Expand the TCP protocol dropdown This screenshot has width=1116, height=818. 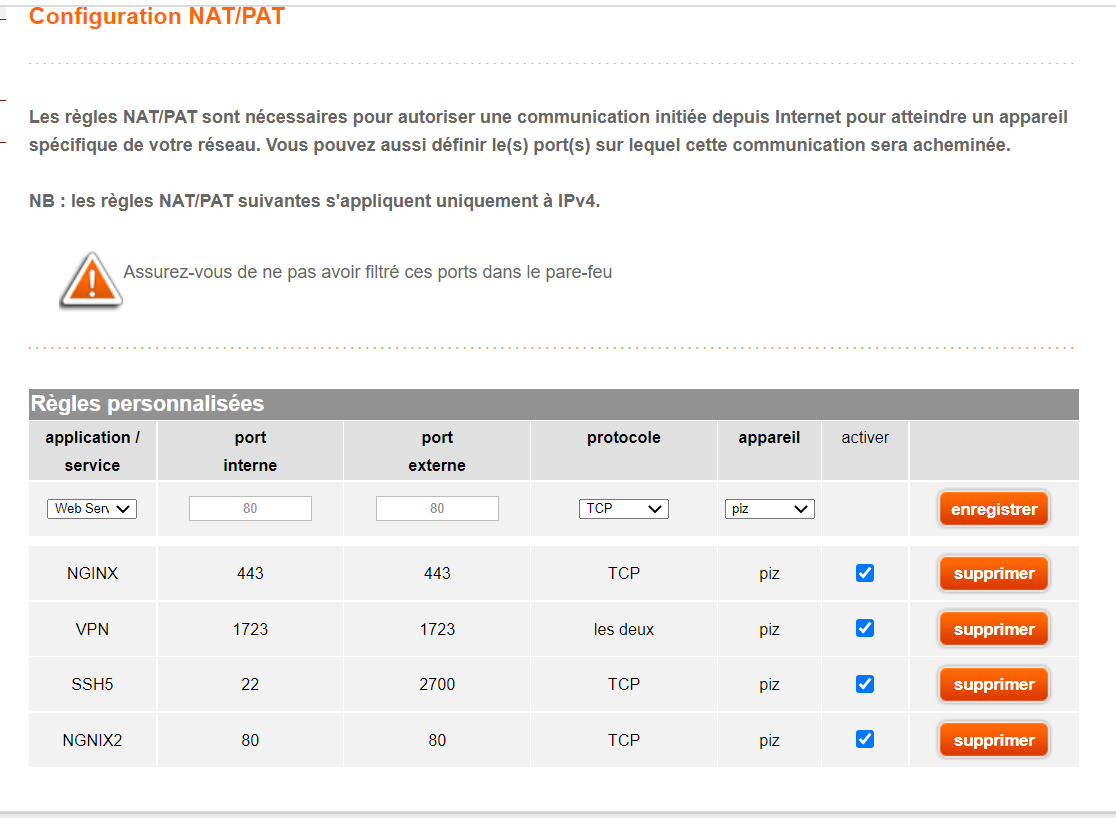point(623,509)
